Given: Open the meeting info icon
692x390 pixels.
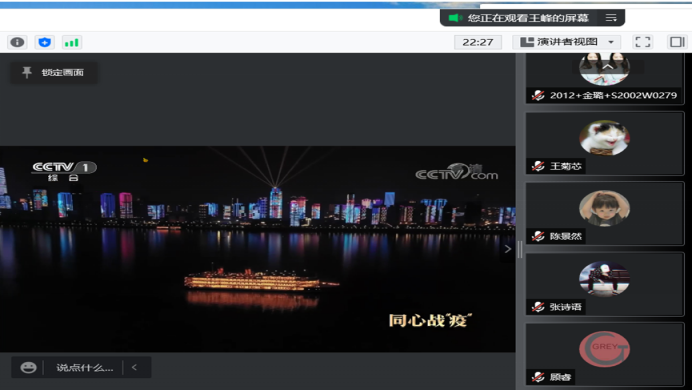Looking at the screenshot, I should (17, 42).
